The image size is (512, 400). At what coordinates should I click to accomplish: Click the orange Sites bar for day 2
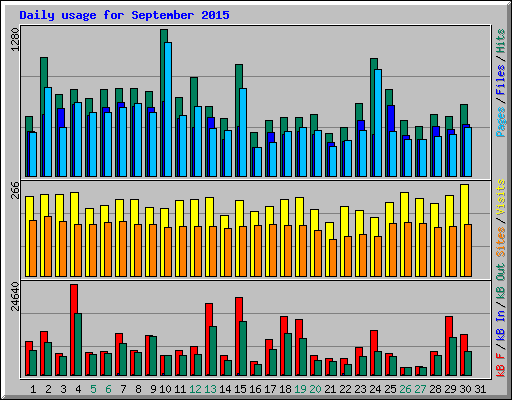point(48,247)
